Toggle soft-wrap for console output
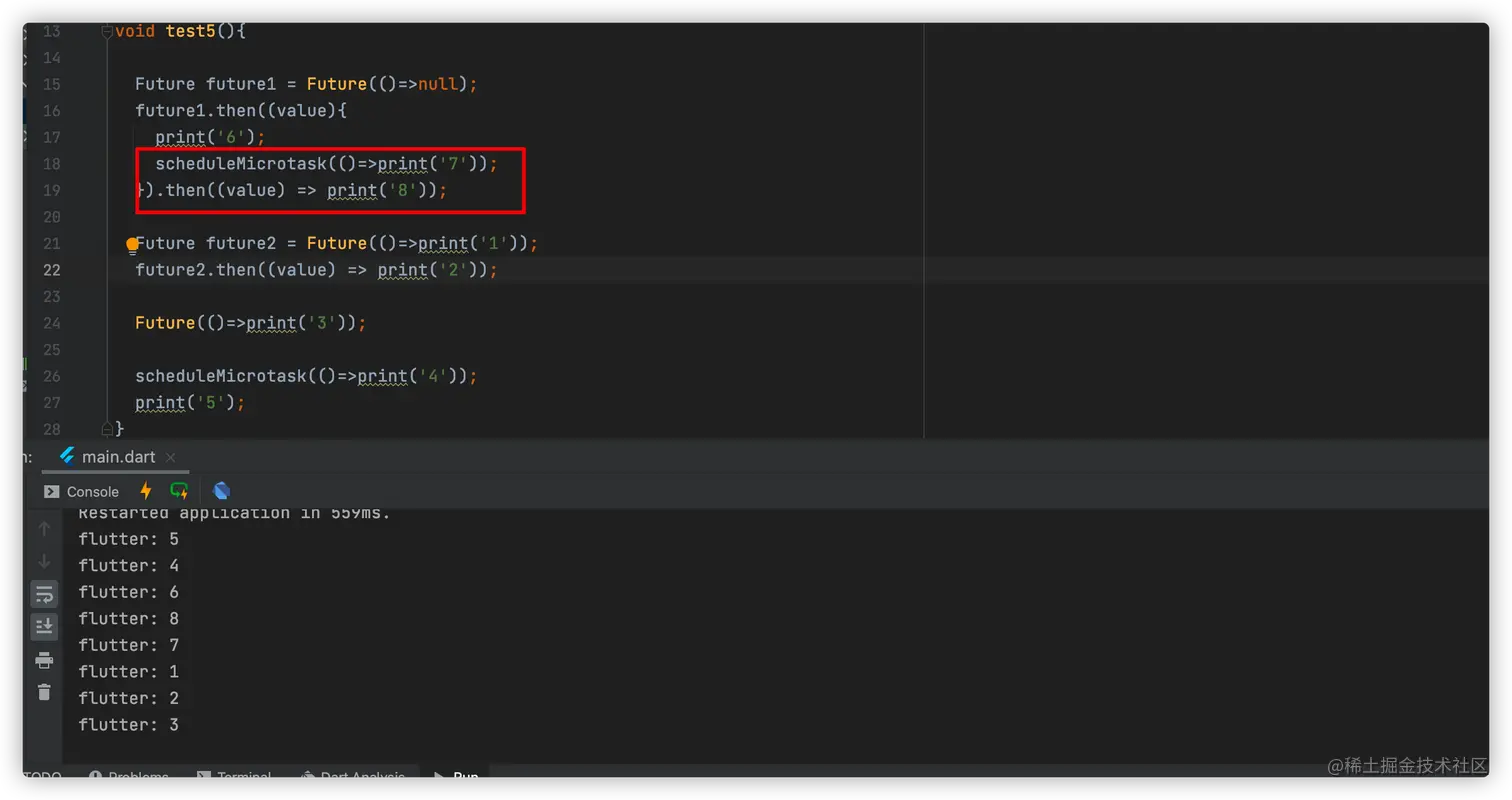1512x800 pixels. coord(44,594)
